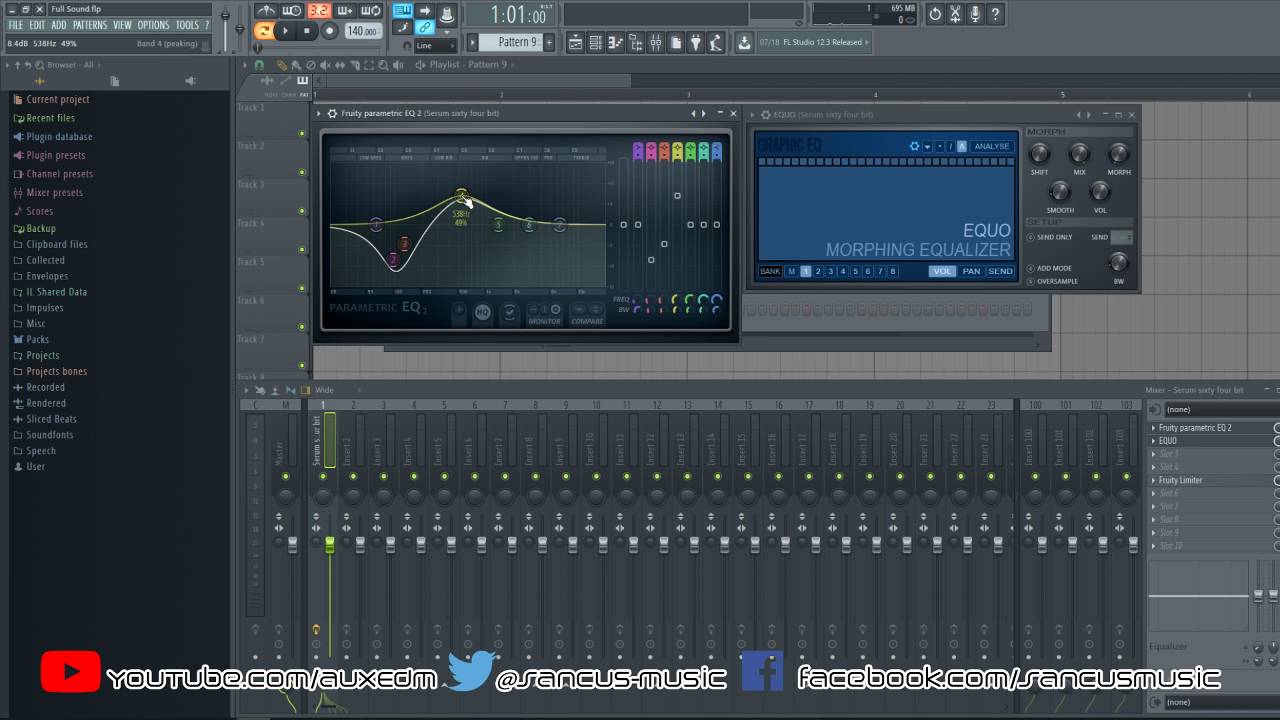Toggle pattern/song mode button
Screen dimensions: 1280x720
pyautogui.click(x=264, y=31)
